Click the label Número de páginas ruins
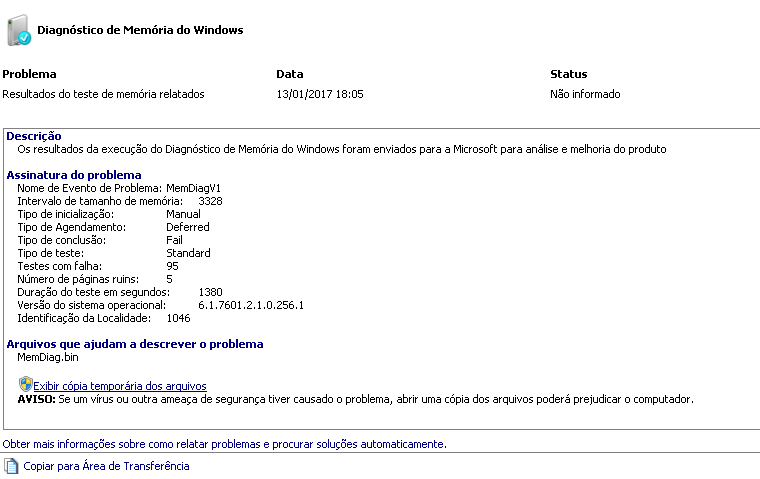 pos(78,279)
